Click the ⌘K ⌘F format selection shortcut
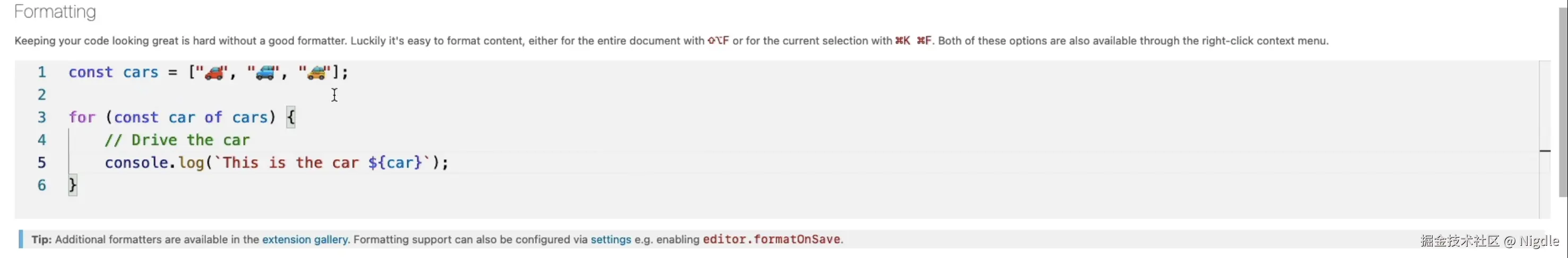This screenshot has height=258, width=1568. coord(913,41)
